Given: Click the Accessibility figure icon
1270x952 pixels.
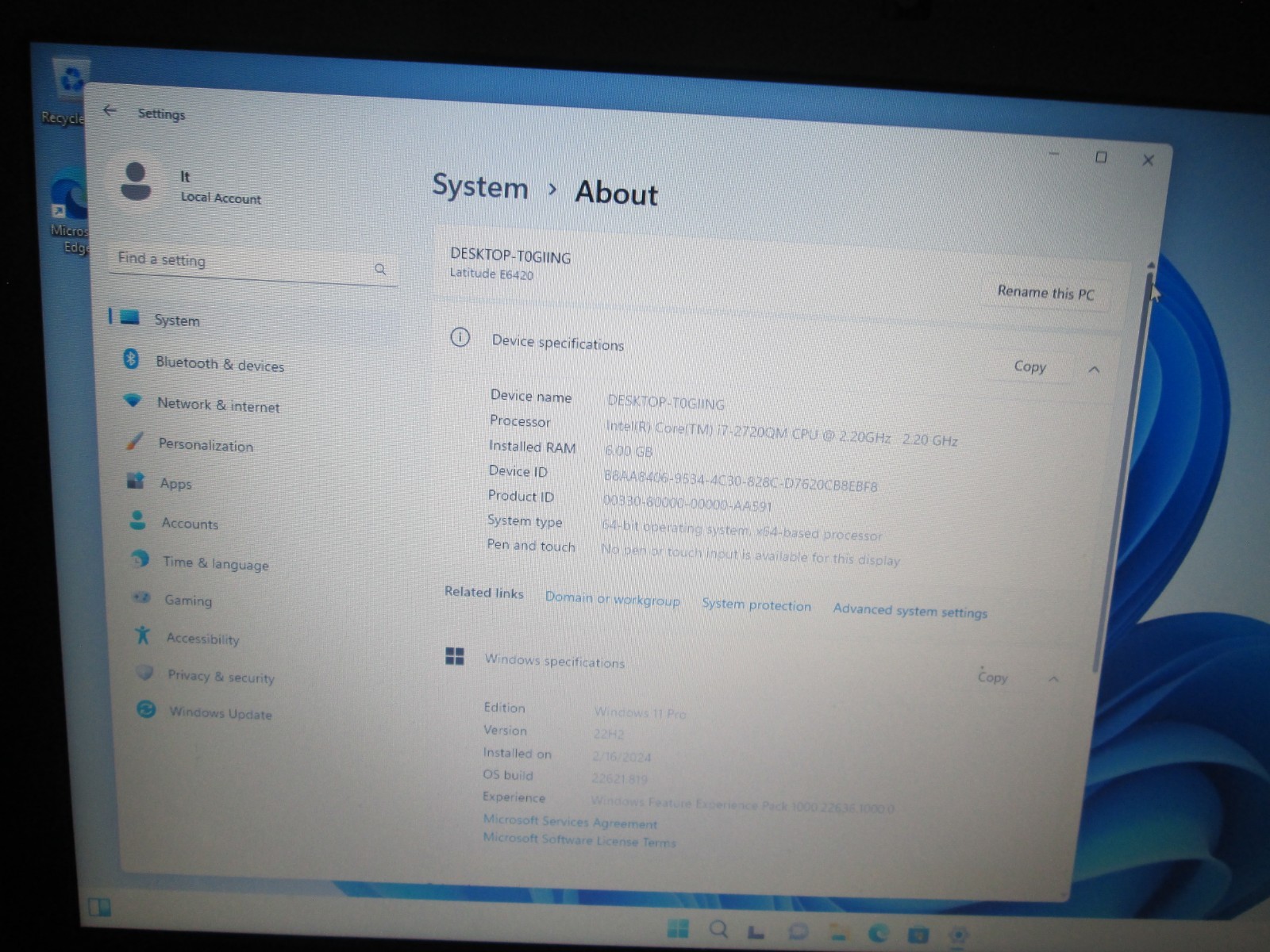Looking at the screenshot, I should coord(142,635).
